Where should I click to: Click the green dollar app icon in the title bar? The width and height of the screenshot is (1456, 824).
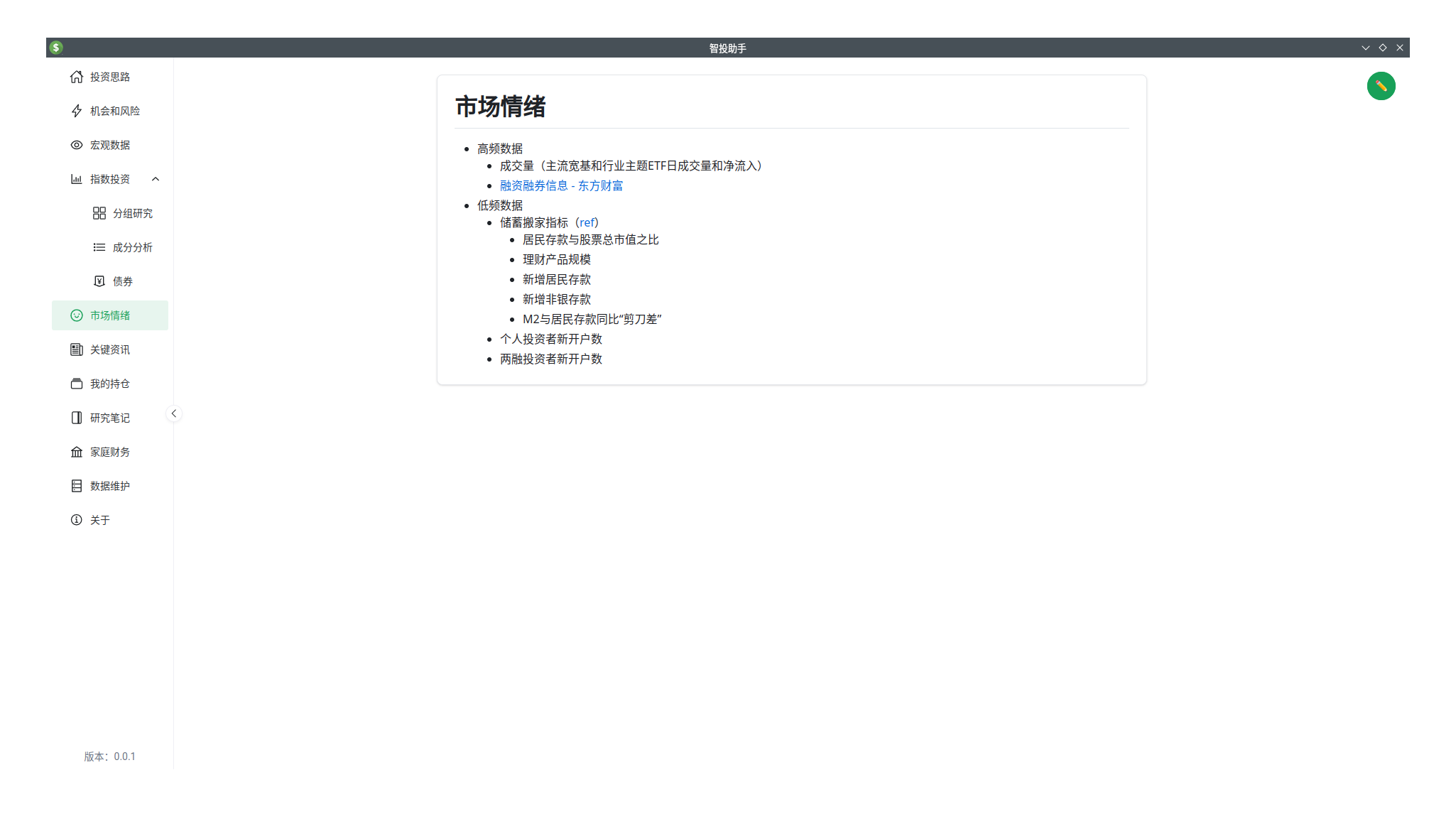pos(56,48)
